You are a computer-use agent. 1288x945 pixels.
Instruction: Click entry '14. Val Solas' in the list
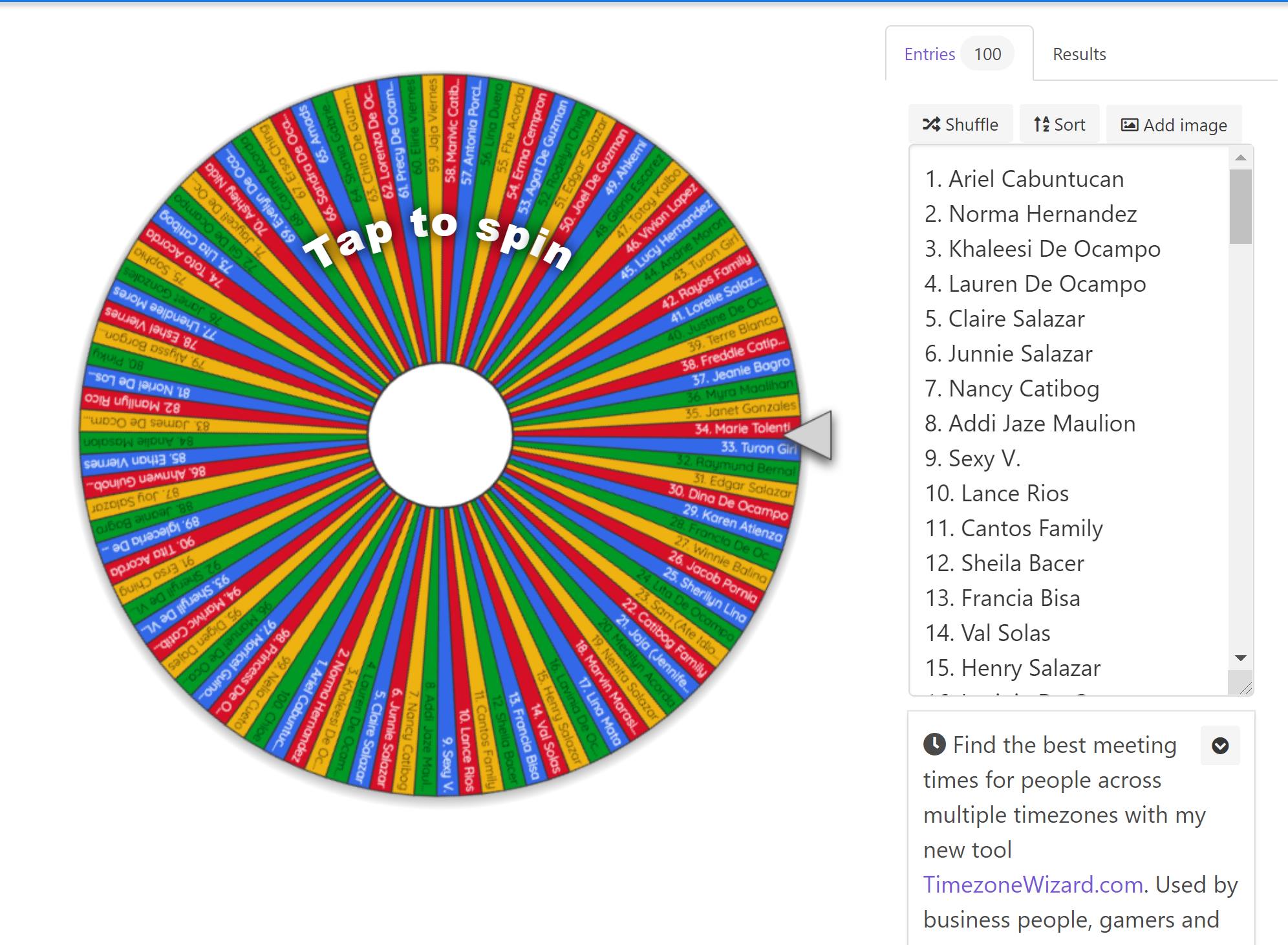coord(988,633)
